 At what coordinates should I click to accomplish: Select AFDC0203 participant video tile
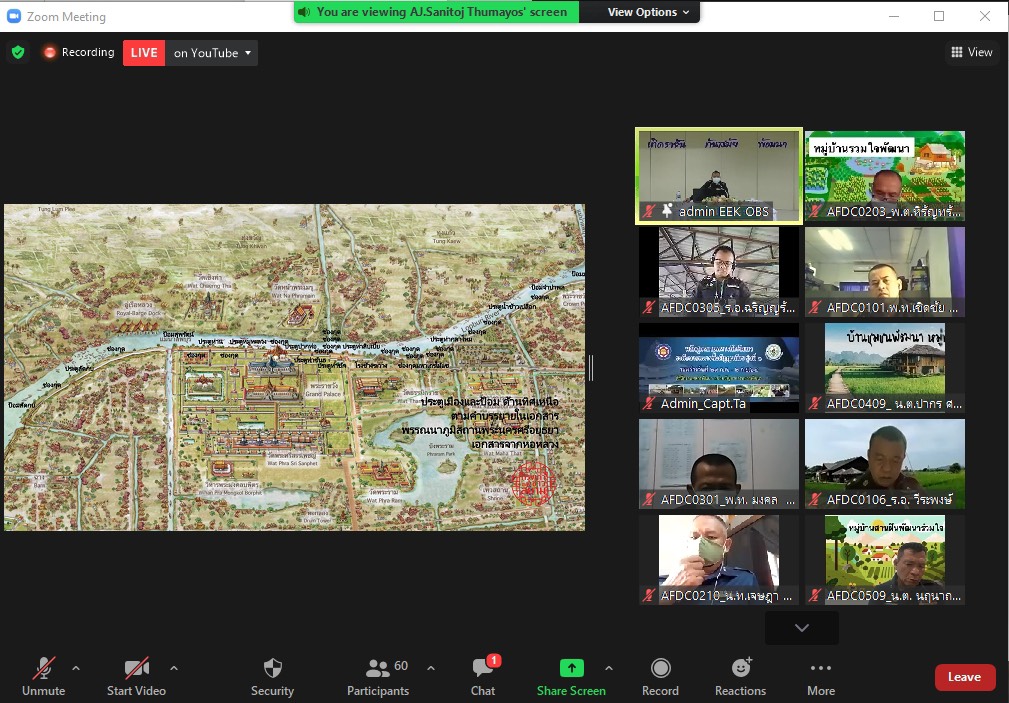885,176
